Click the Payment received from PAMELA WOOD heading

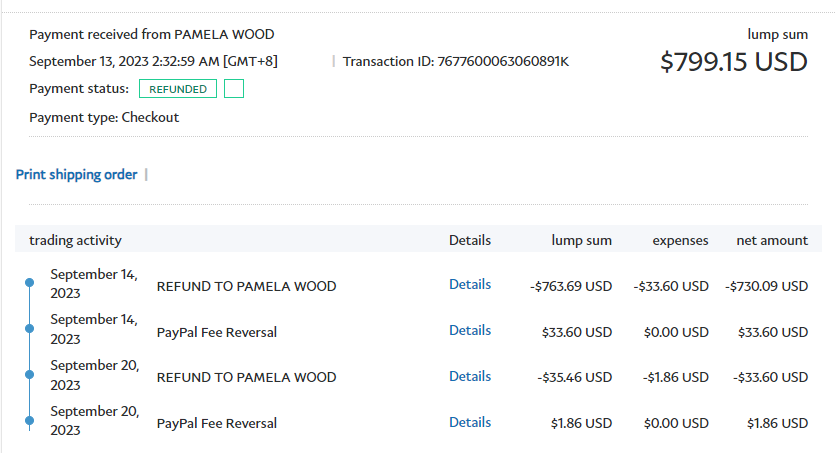coord(151,35)
